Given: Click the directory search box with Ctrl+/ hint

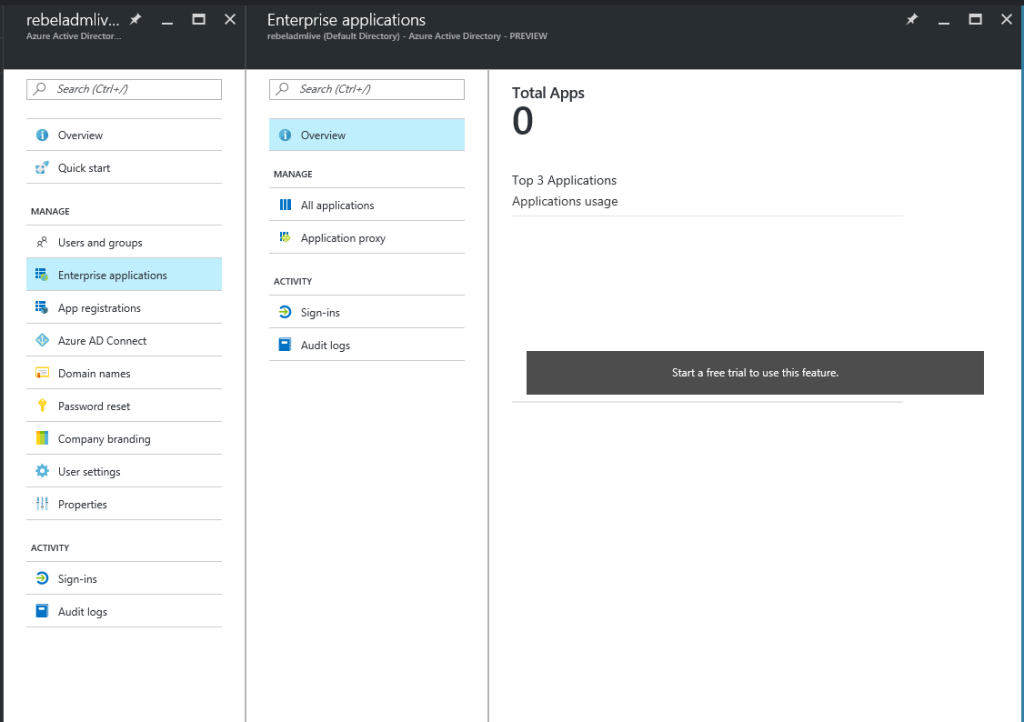Looking at the screenshot, I should pos(123,89).
